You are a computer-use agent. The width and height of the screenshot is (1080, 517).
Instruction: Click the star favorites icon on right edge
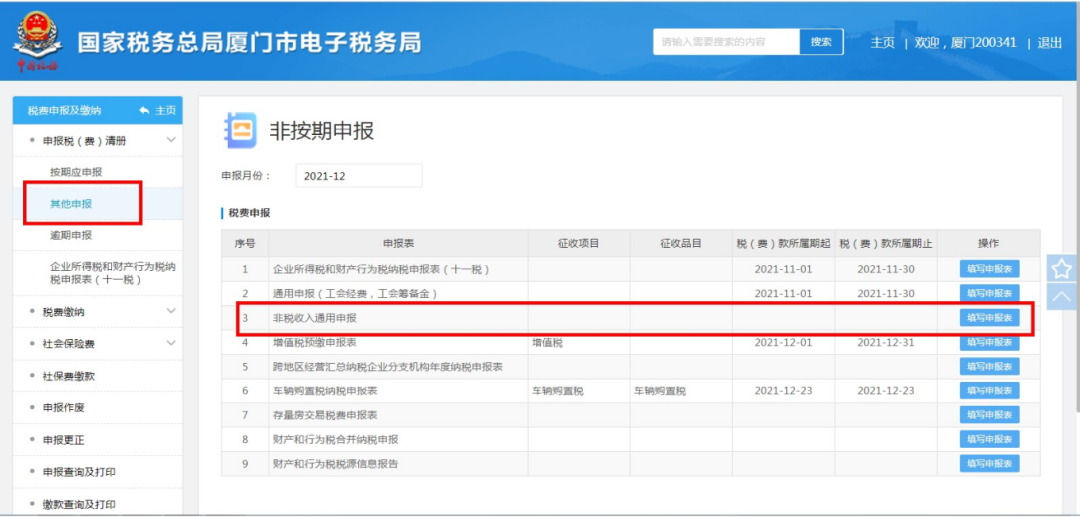point(1062,268)
